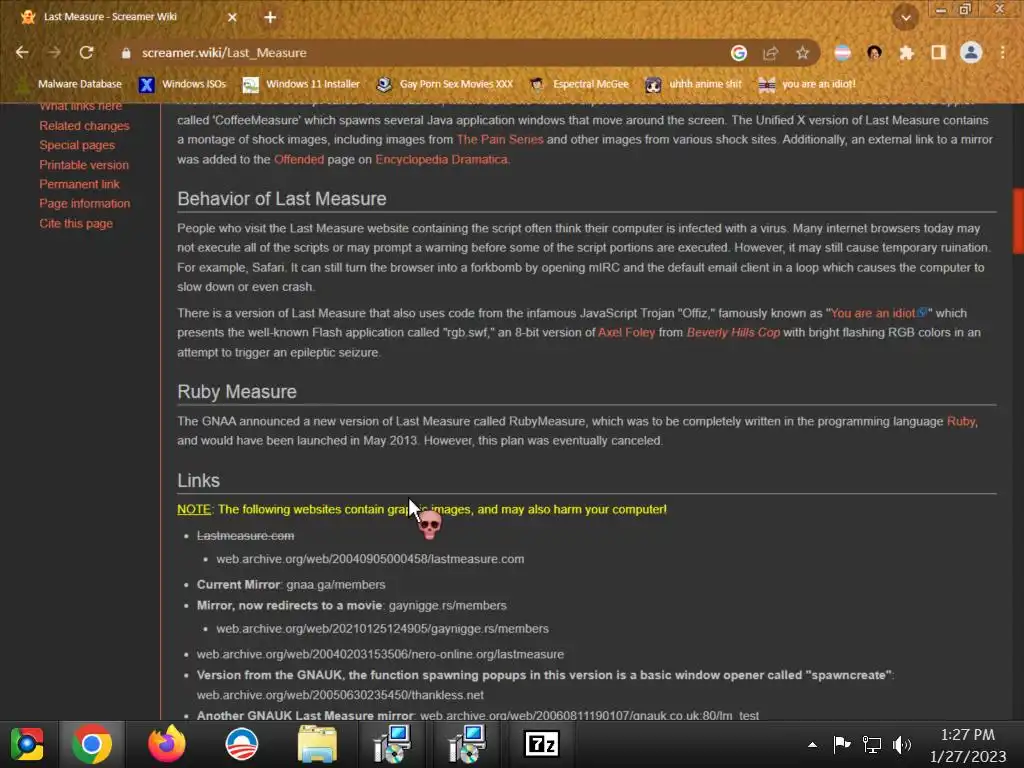Open Related changes sidebar link
This screenshot has height=768, width=1024.
84,125
